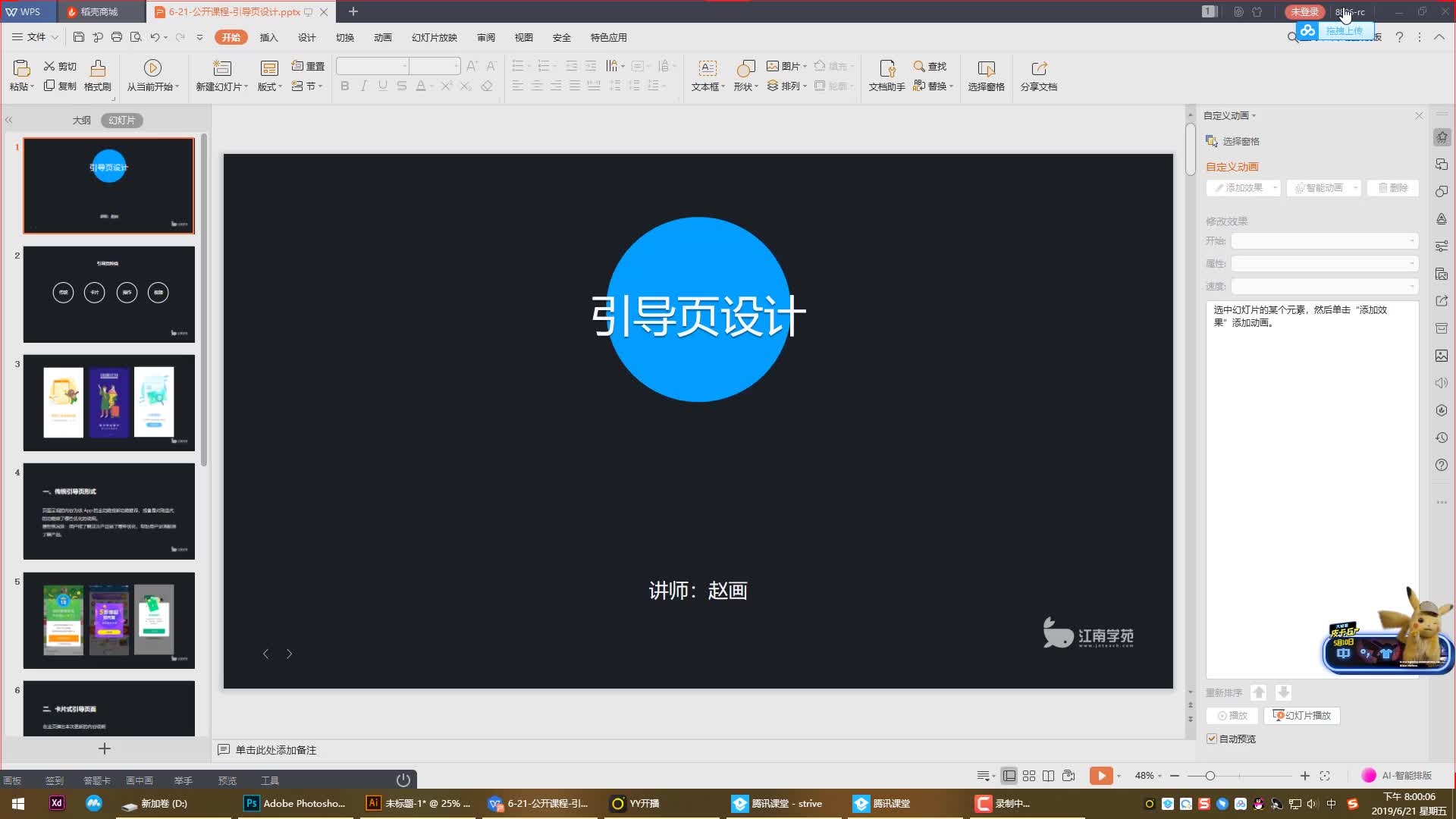Click the 幻灯片播放 button

[1302, 716]
